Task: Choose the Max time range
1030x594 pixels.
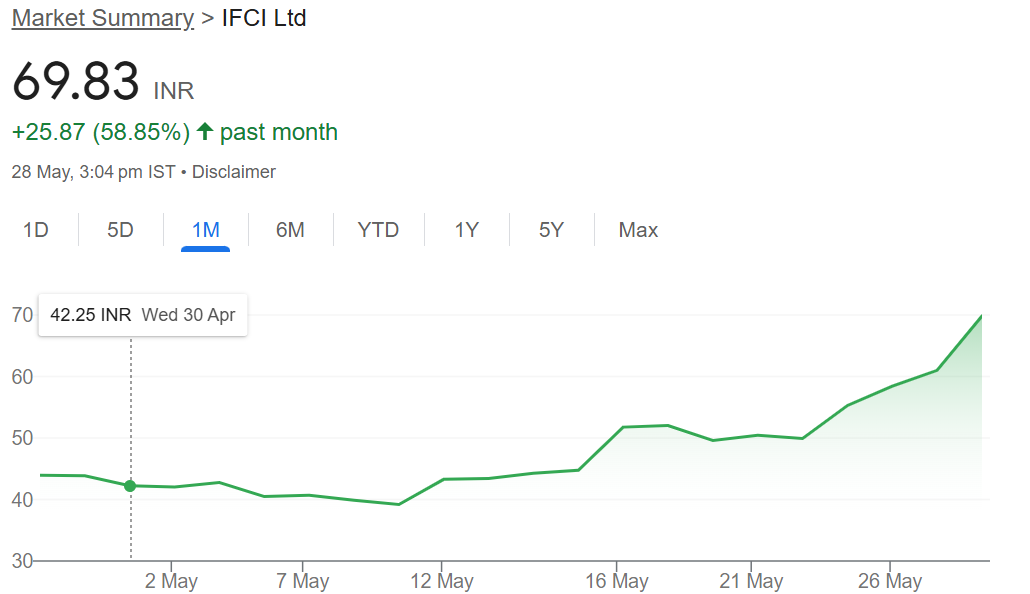Action: click(638, 230)
